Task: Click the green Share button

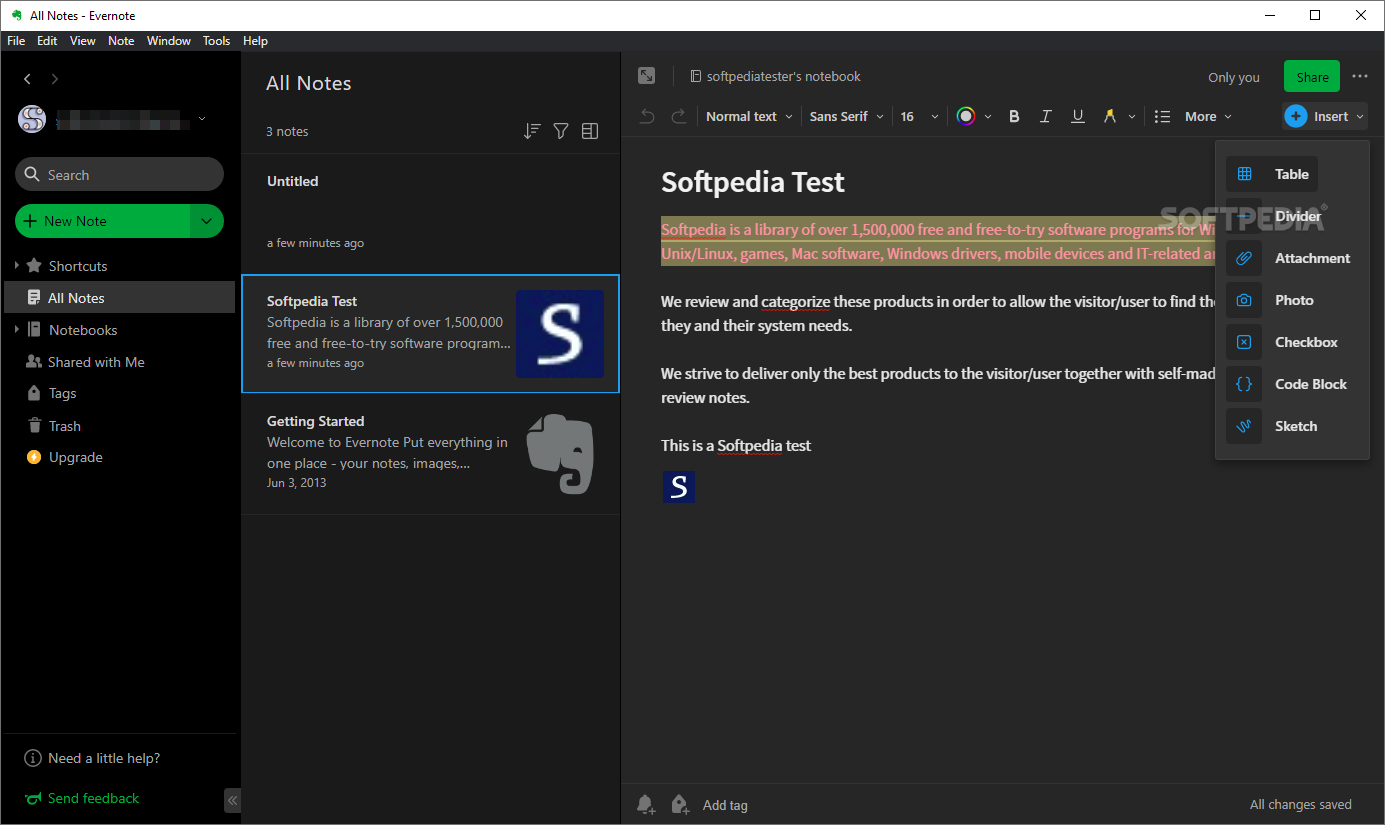Action: tap(1312, 77)
